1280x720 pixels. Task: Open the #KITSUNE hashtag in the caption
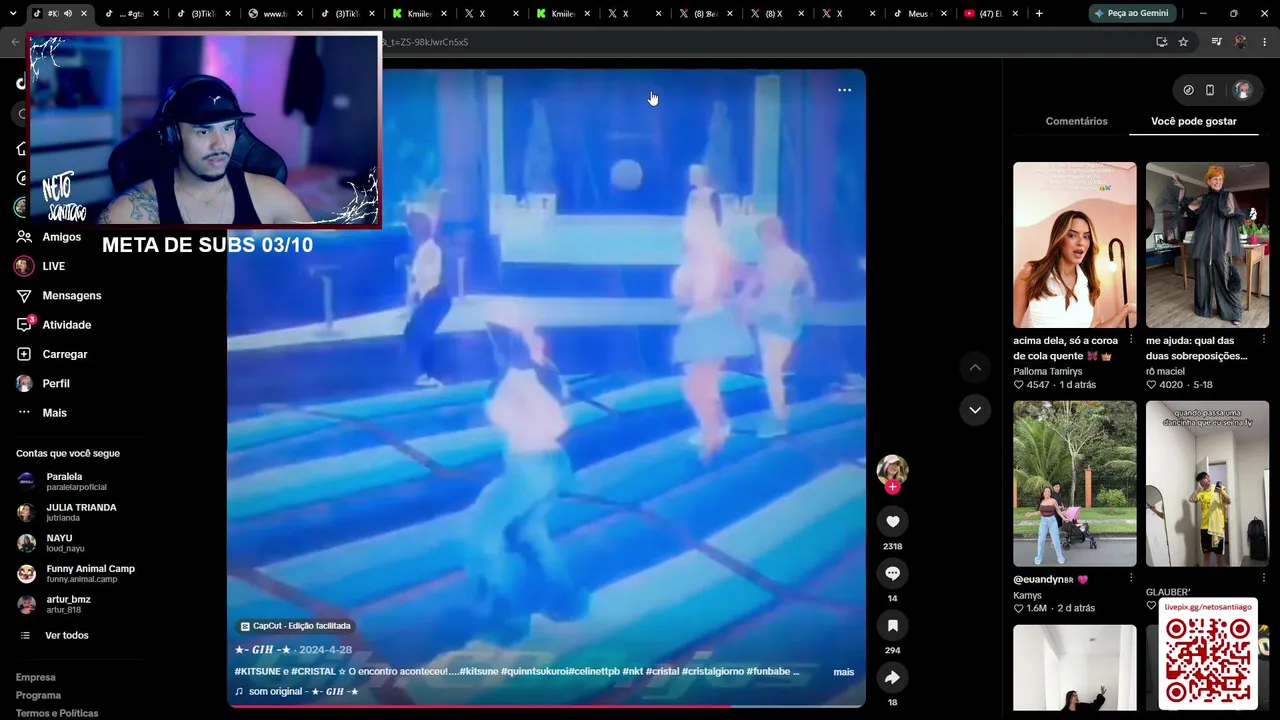[257, 672]
